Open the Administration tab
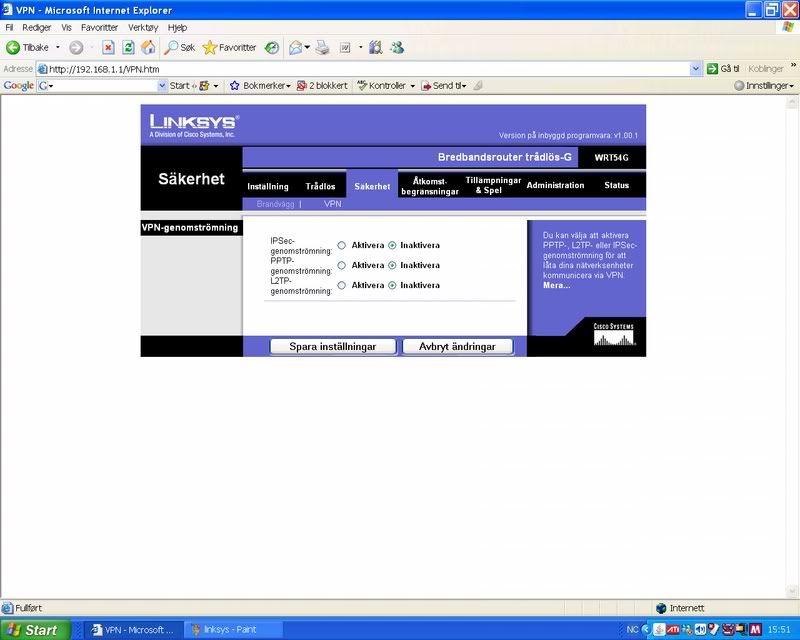 (x=555, y=185)
